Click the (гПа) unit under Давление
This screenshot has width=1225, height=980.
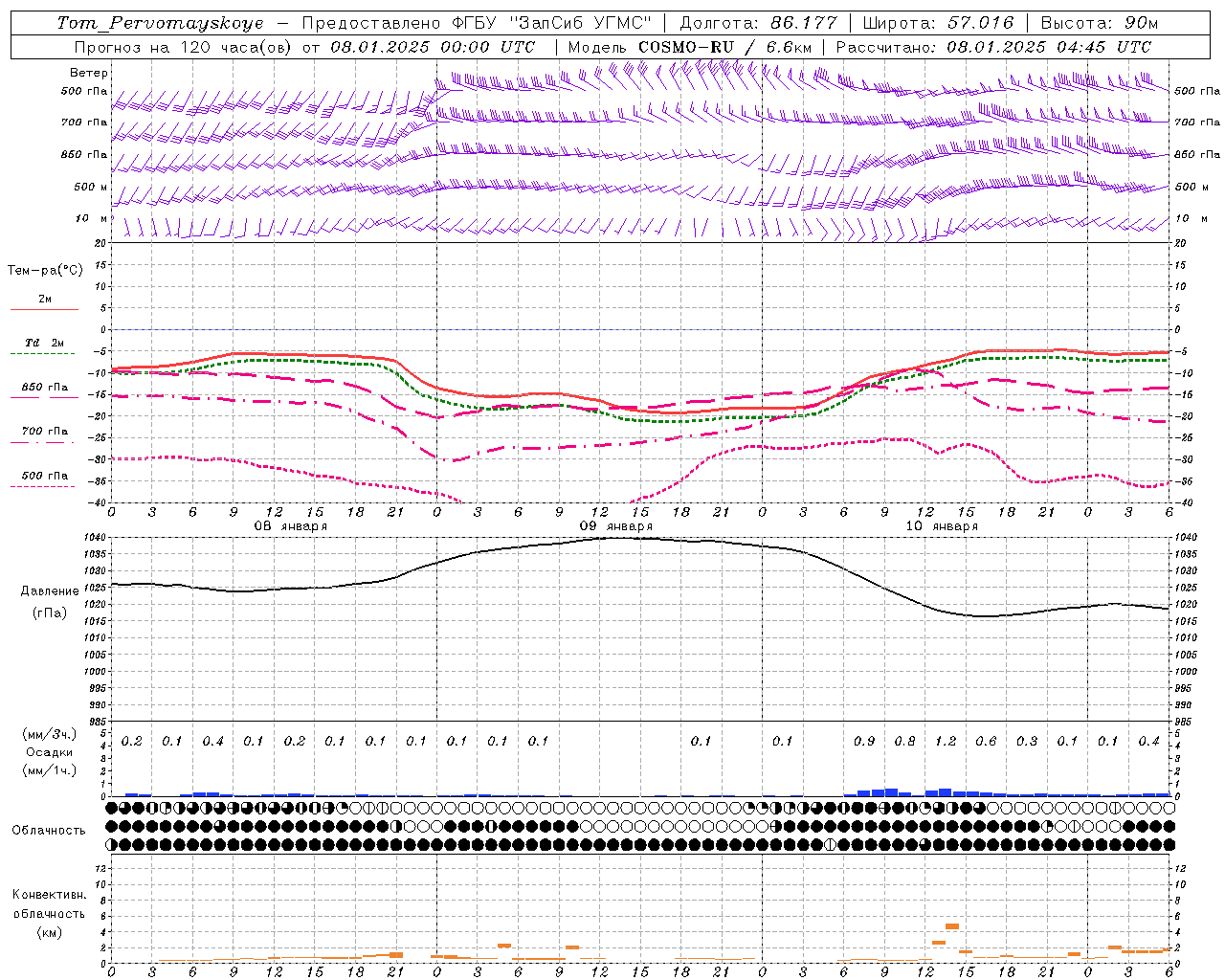[50, 613]
